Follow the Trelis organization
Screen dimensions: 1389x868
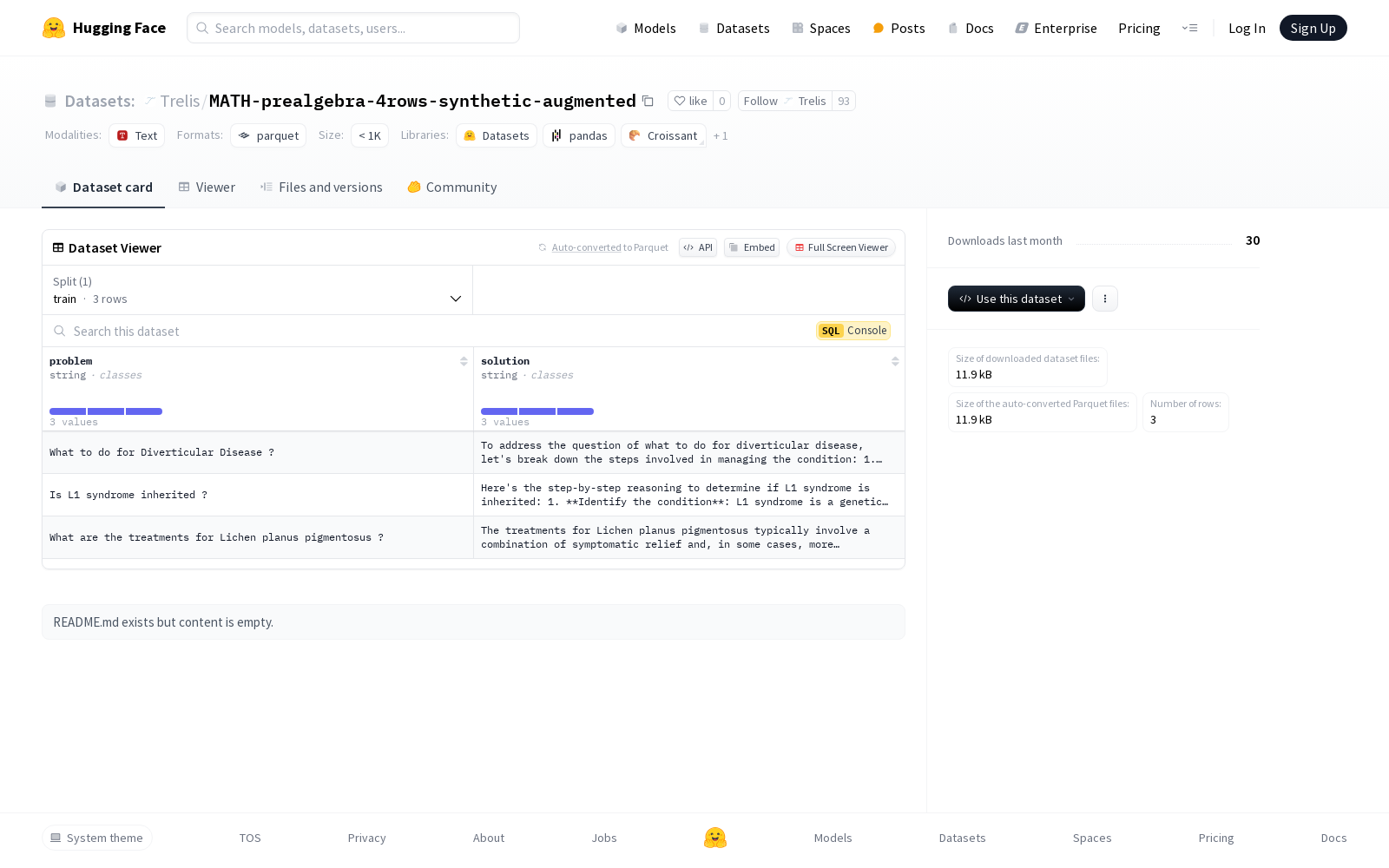point(785,101)
